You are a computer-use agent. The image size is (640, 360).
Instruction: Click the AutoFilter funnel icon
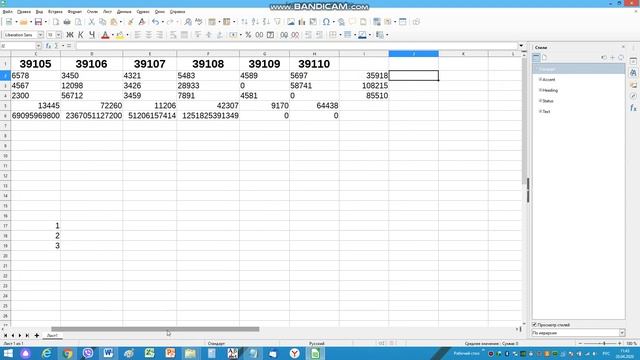coord(278,22)
